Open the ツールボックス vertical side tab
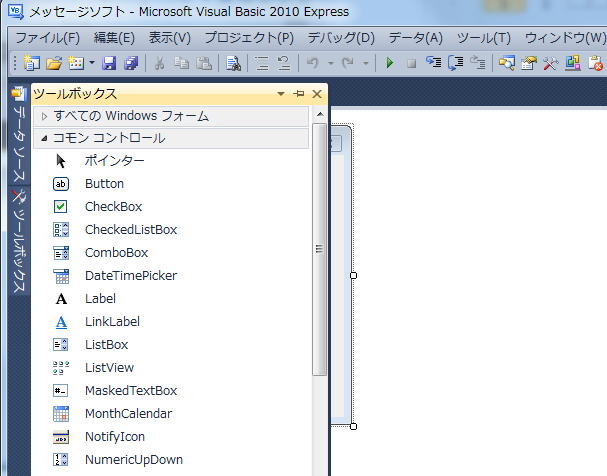The image size is (607, 476). pyautogui.click(x=19, y=241)
